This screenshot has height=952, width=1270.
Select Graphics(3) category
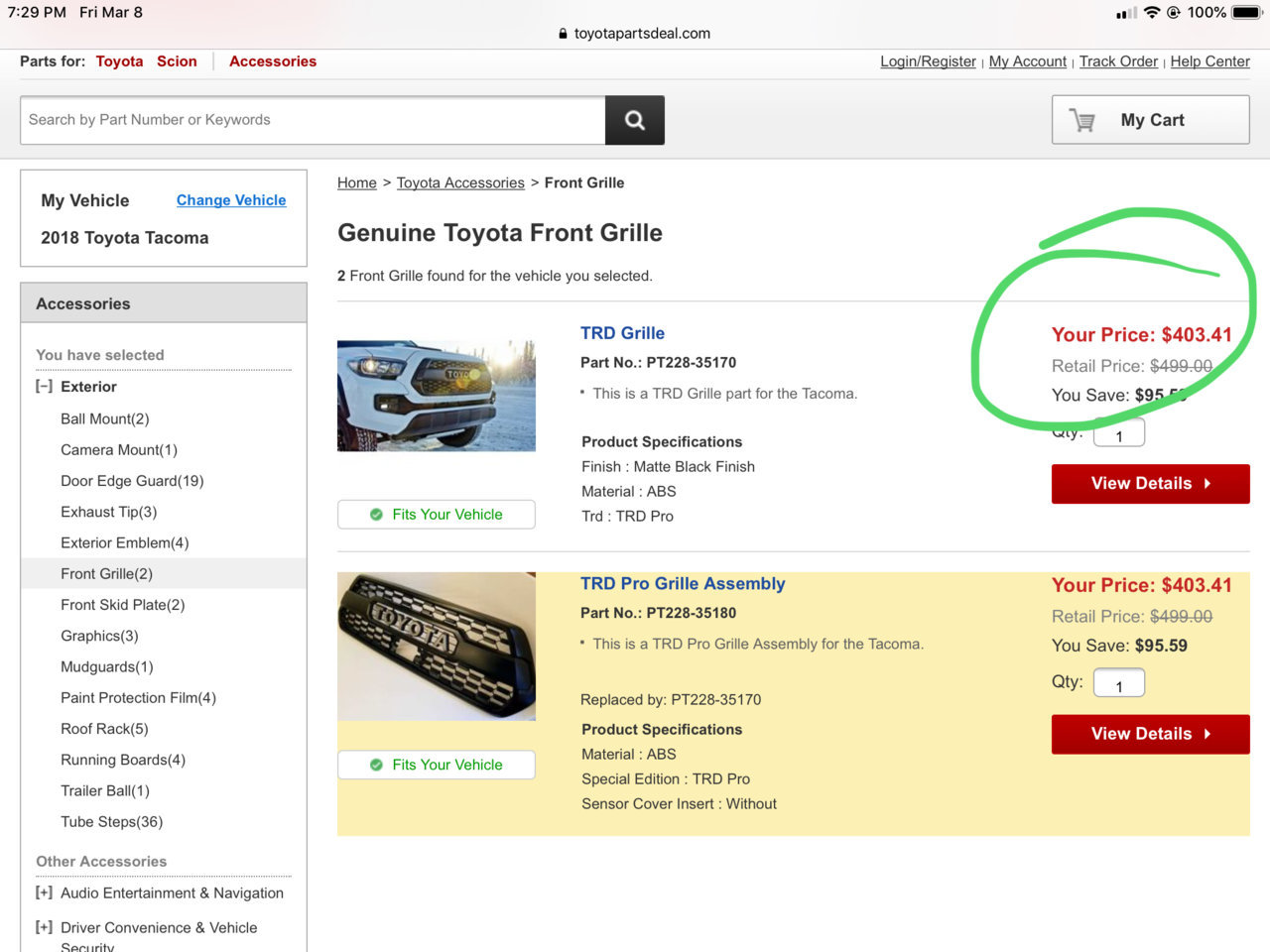[x=99, y=636]
